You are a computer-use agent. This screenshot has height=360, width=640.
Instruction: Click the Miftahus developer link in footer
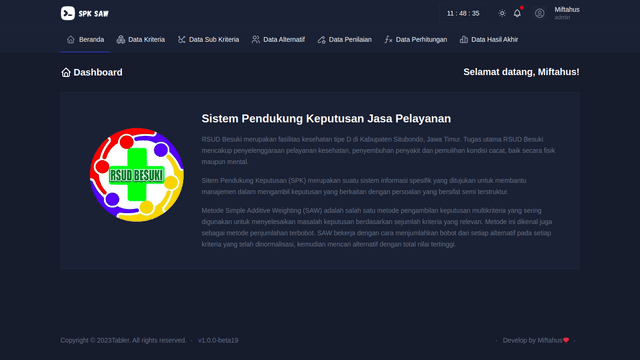point(550,340)
